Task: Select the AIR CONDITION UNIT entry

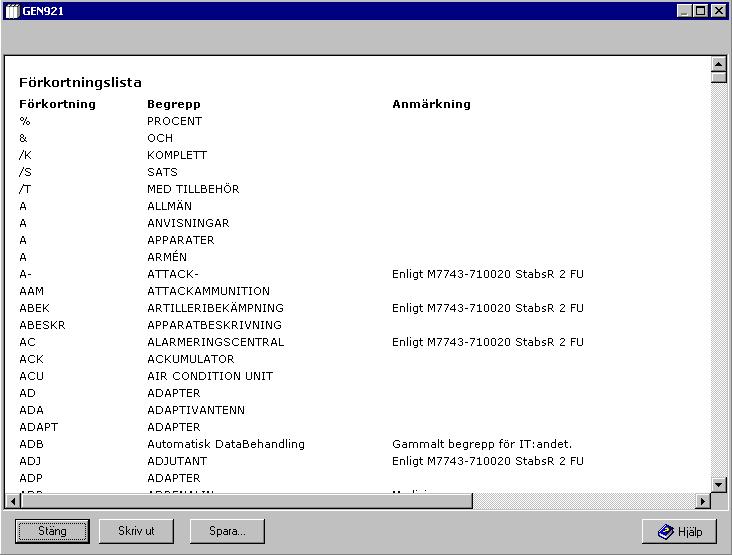Action: pyautogui.click(x=210, y=376)
